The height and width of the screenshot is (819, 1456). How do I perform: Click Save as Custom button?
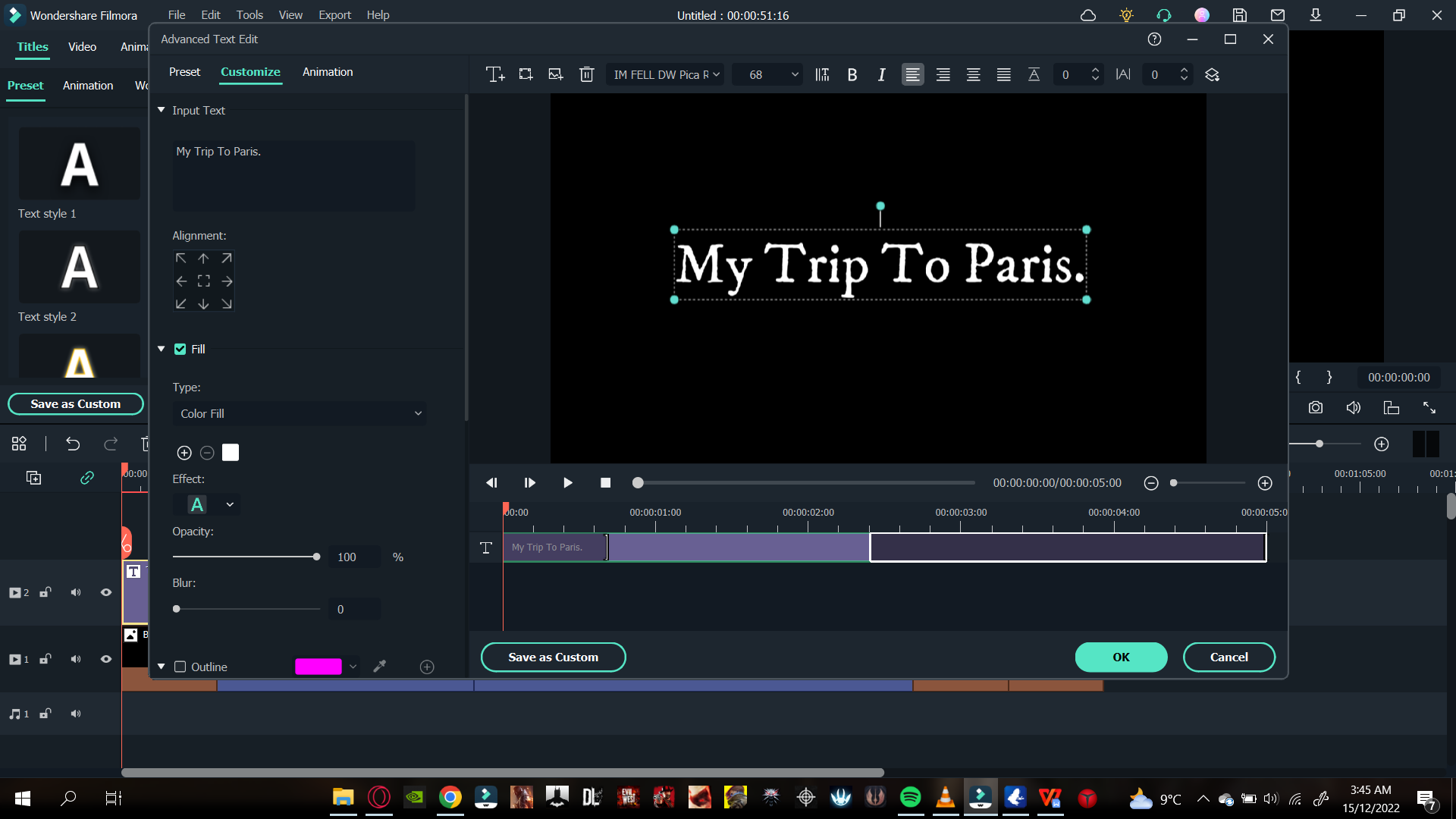(x=553, y=657)
